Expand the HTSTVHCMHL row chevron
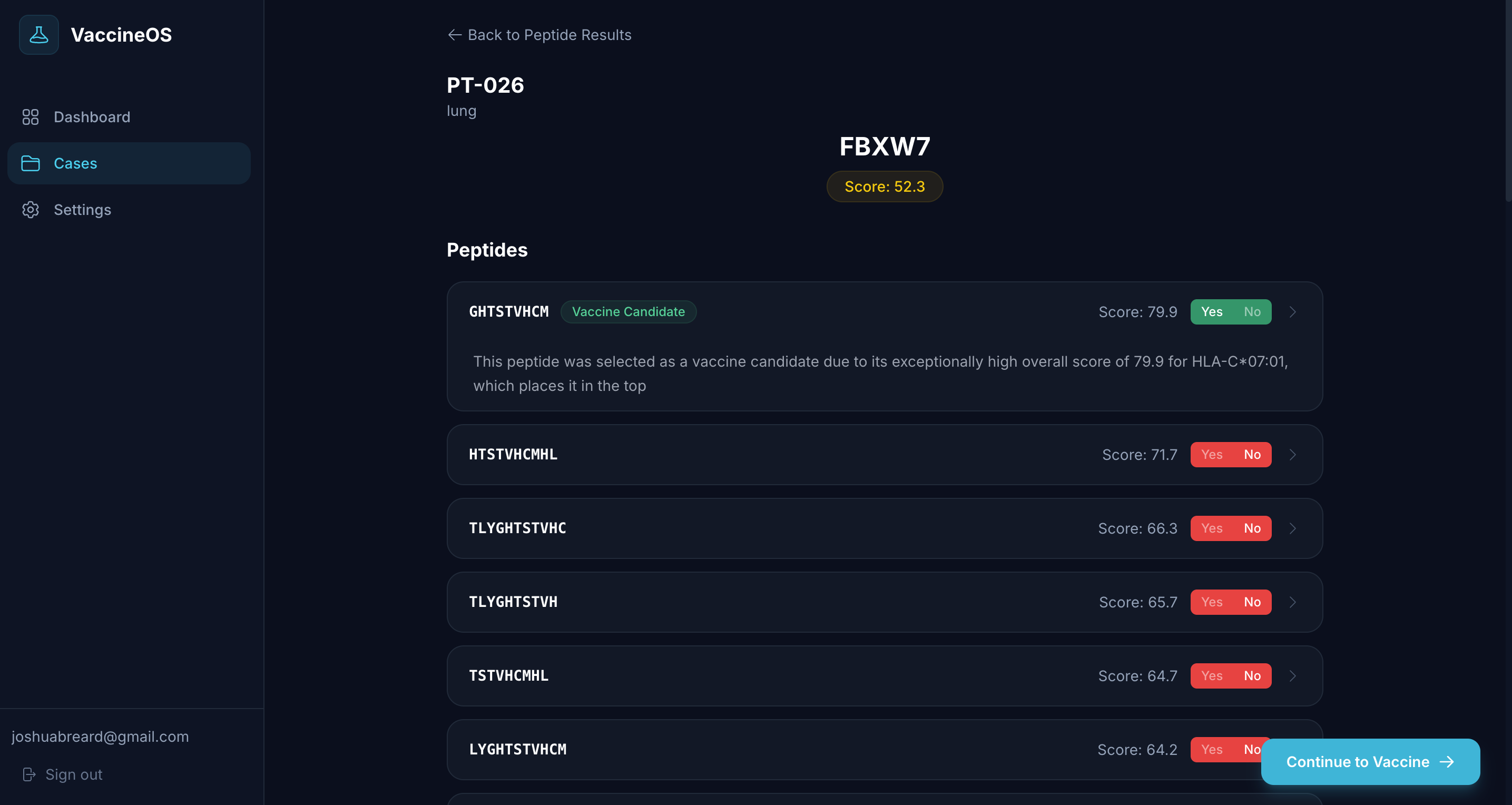This screenshot has width=1512, height=805. click(1292, 455)
